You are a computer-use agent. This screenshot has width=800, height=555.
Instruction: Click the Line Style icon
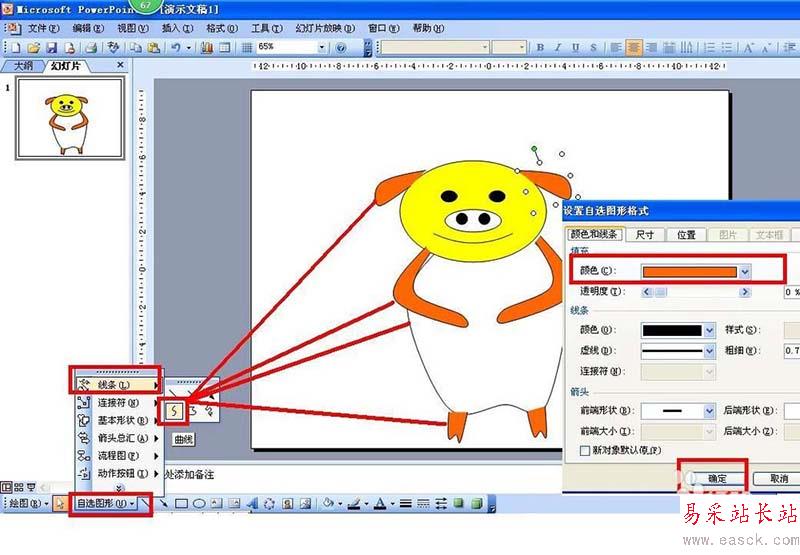pos(406,503)
